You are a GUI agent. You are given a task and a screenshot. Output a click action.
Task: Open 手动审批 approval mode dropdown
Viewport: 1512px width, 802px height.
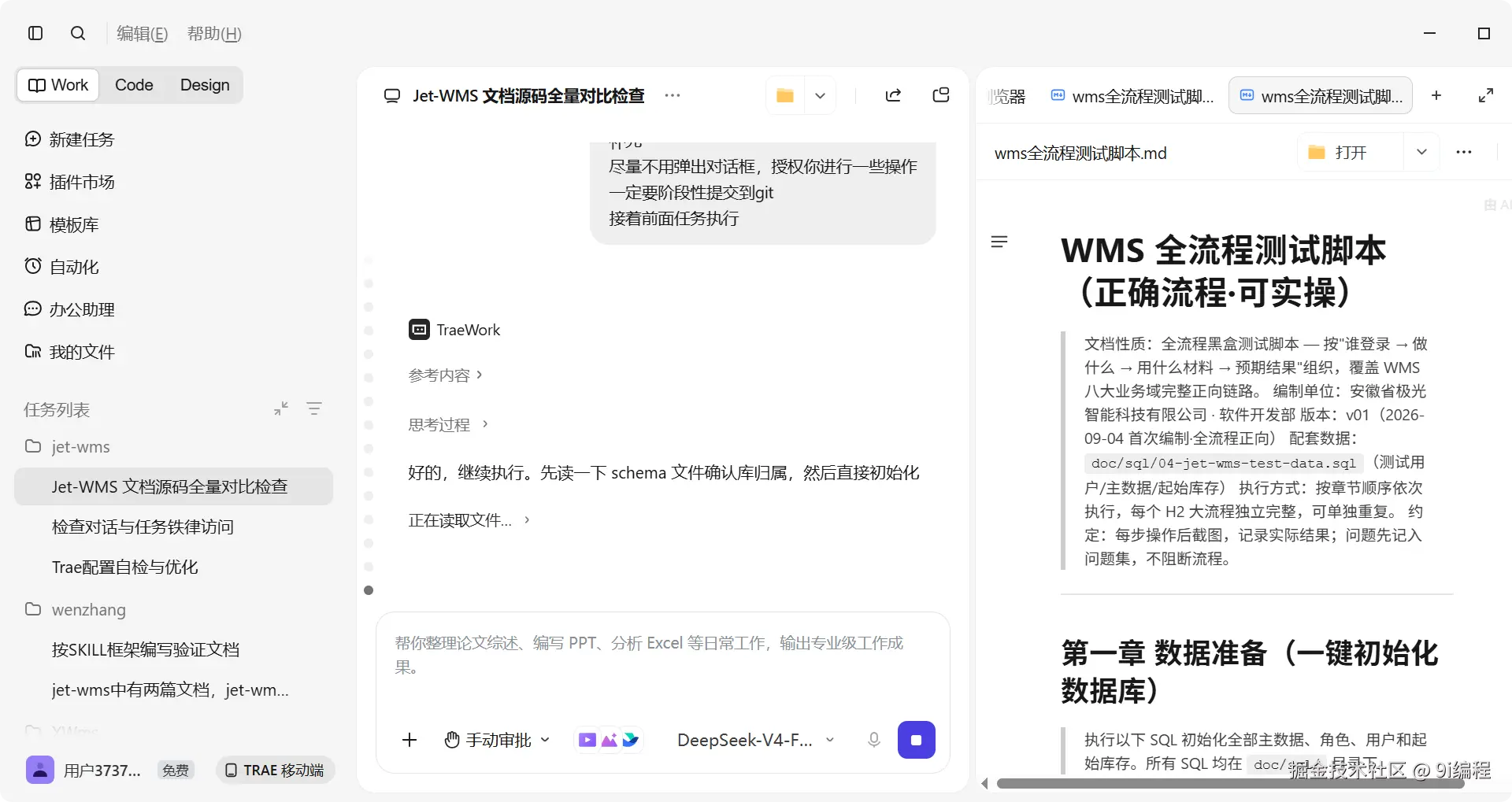pos(497,740)
